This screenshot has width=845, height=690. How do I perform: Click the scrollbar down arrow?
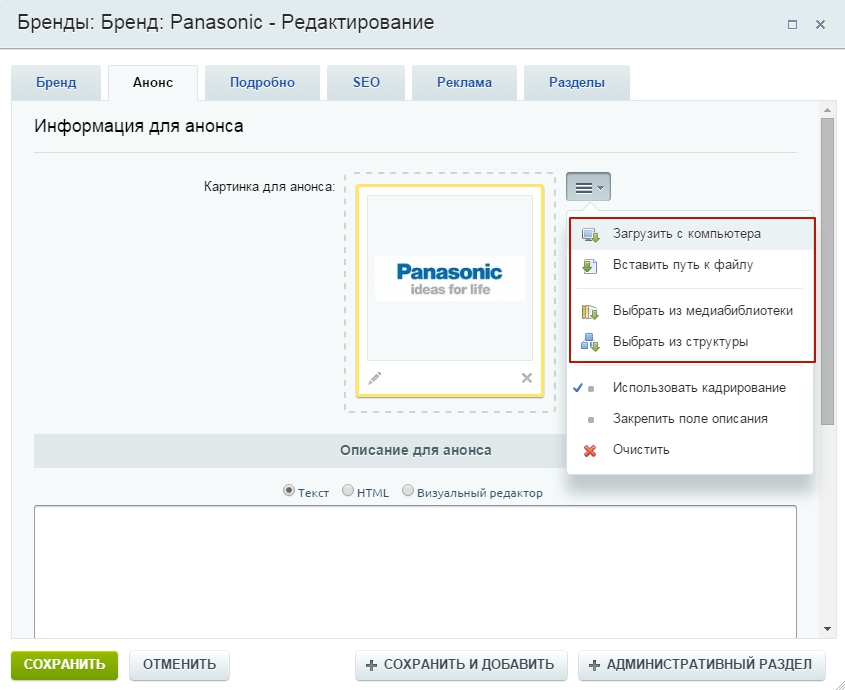coord(827,629)
